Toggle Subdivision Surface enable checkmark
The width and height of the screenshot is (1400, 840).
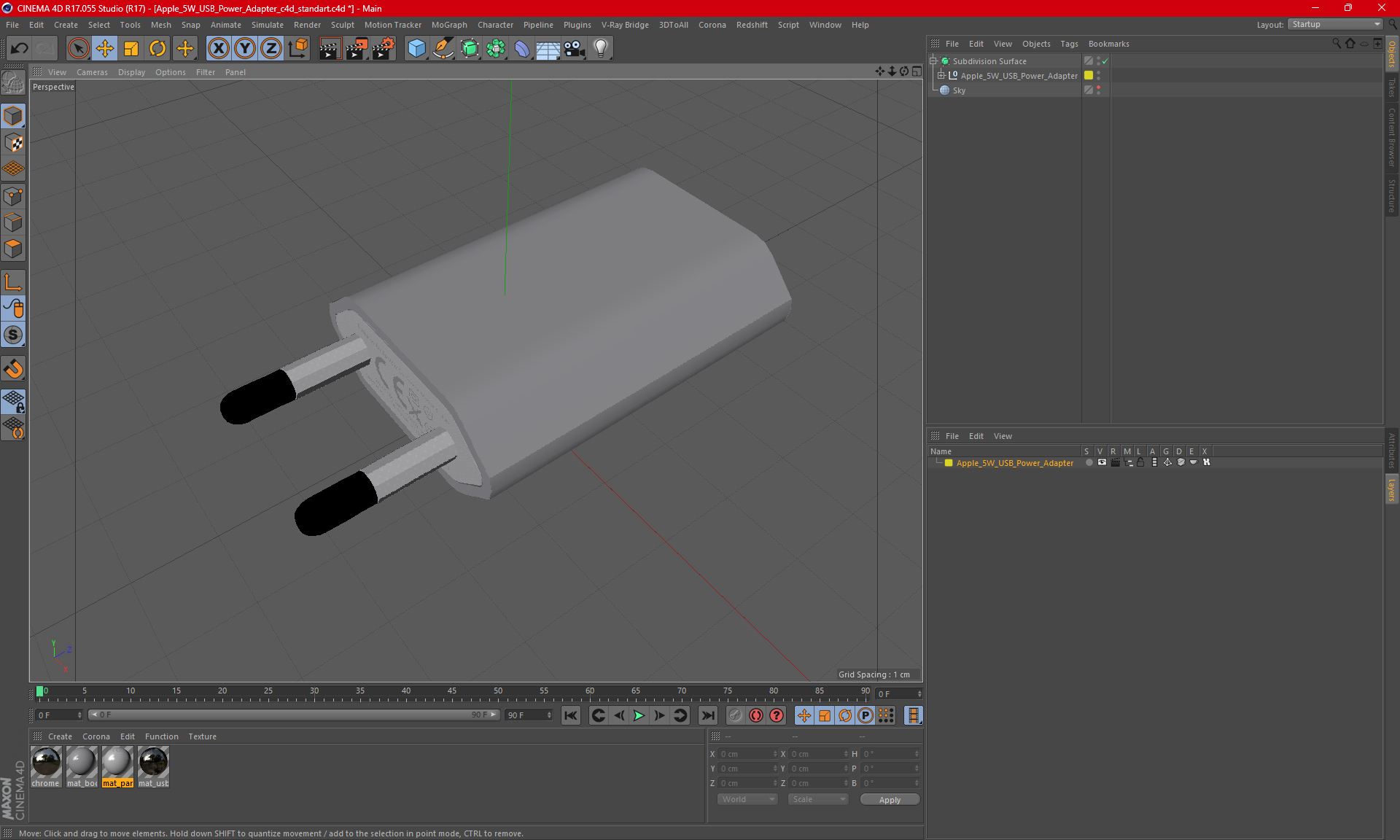point(1105,61)
